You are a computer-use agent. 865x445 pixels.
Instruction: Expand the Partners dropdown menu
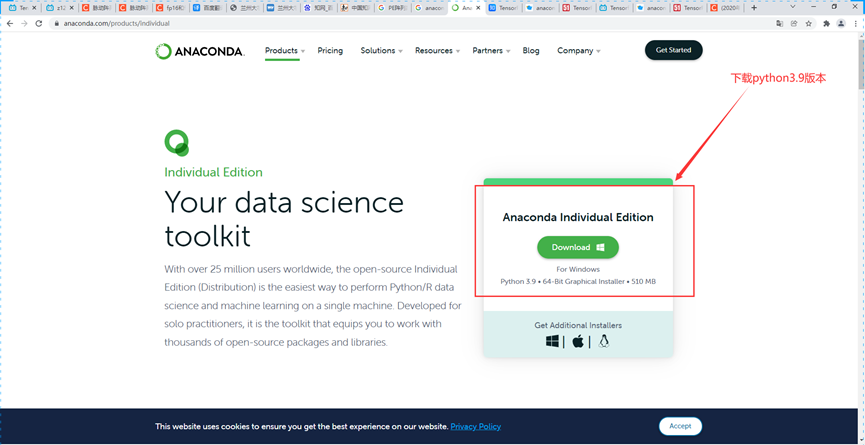[x=491, y=51]
